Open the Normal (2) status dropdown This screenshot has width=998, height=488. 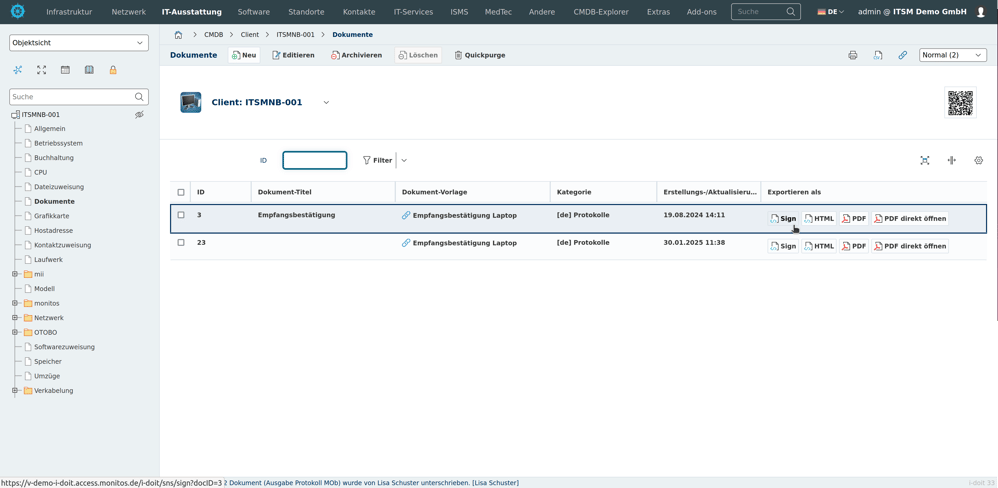952,55
